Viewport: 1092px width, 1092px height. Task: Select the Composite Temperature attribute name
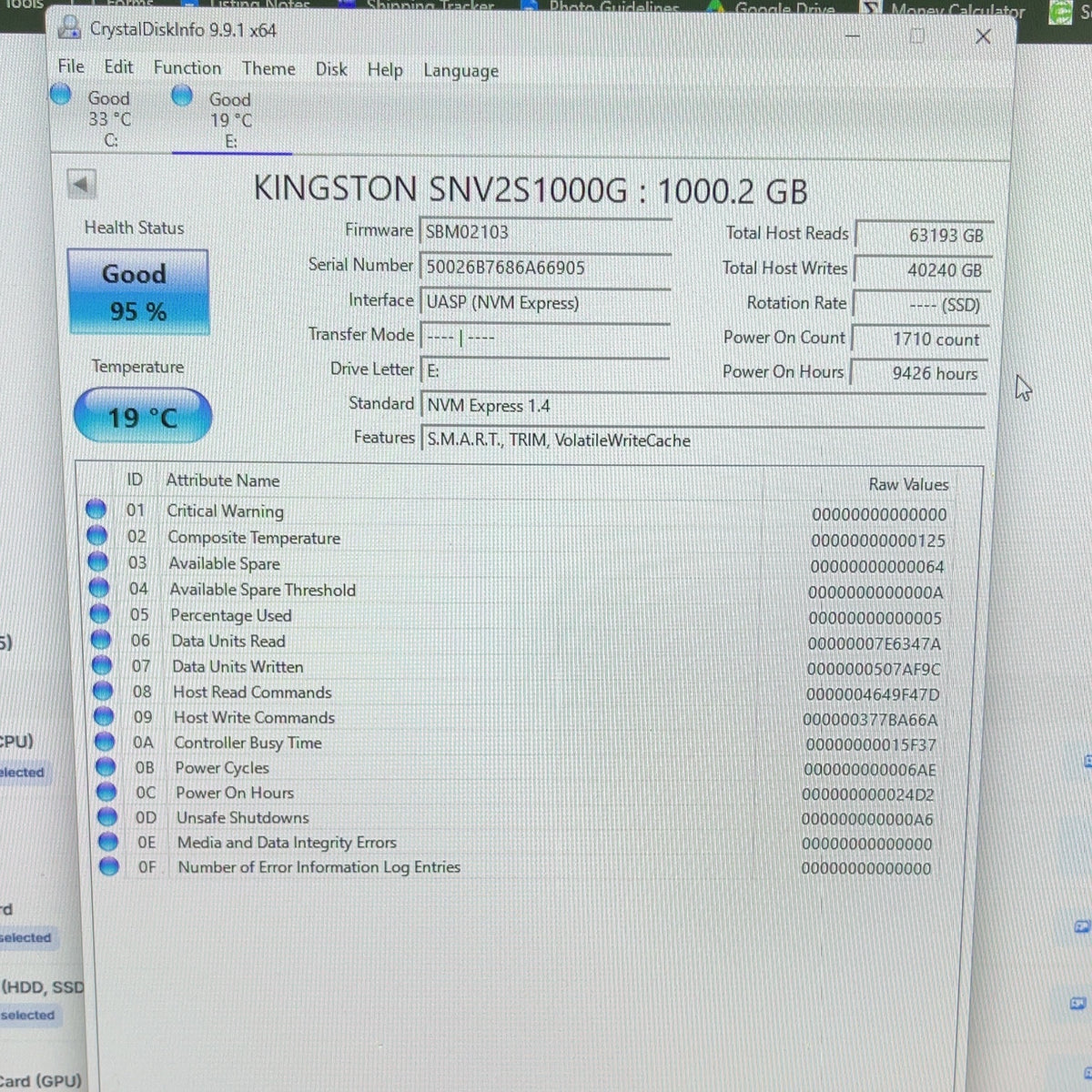coord(254,538)
